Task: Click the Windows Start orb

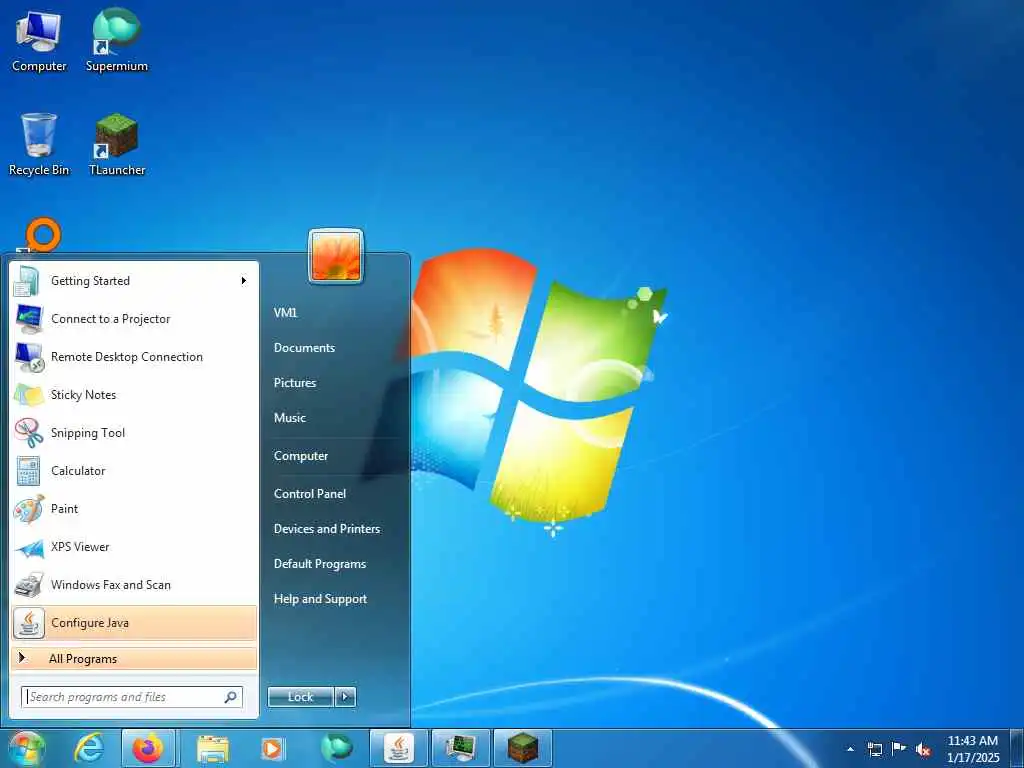Action: 26,748
